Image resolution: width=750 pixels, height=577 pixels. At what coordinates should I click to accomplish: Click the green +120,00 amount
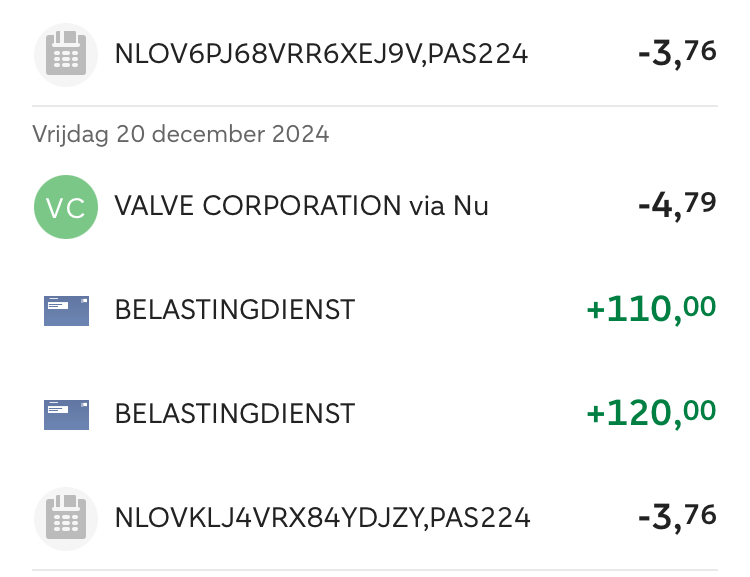651,413
